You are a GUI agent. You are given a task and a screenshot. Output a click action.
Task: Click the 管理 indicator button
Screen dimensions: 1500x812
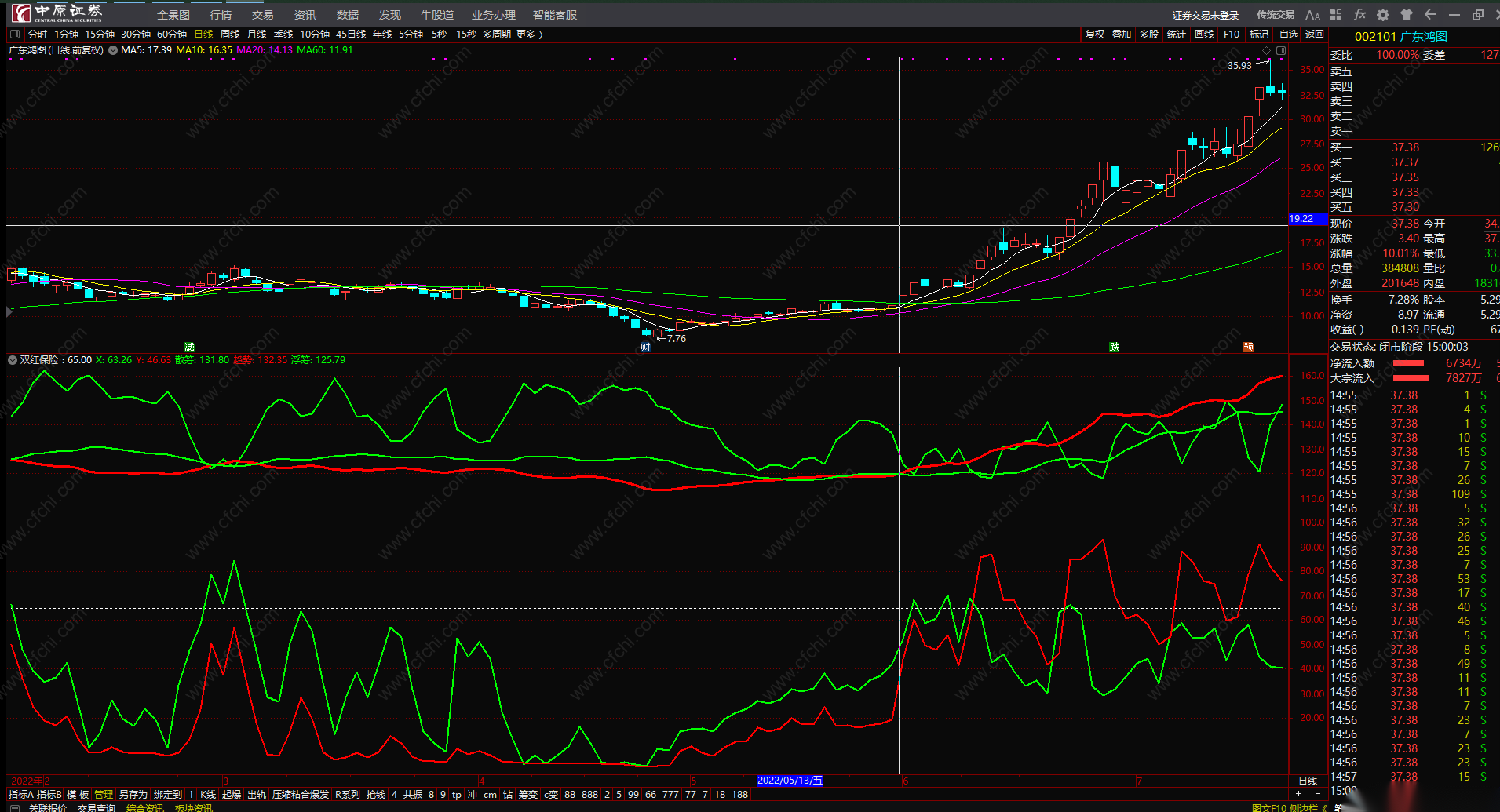coord(104,795)
